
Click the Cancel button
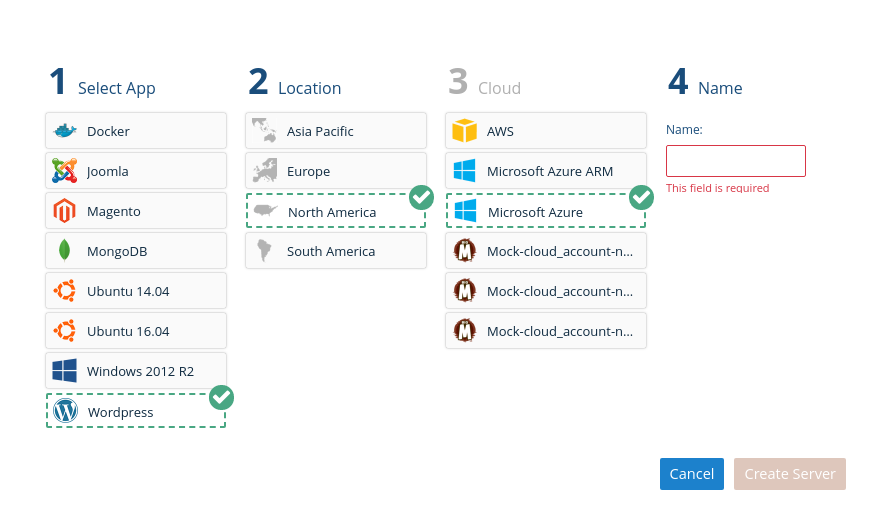[692, 474]
